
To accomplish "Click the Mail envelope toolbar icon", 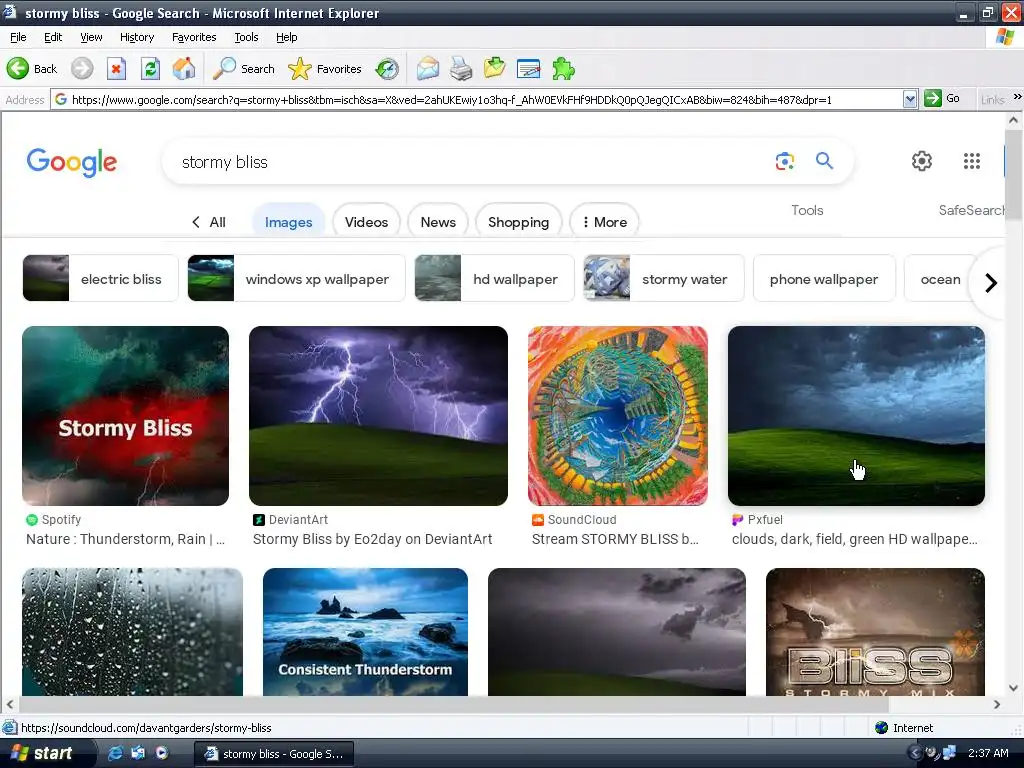I will (x=428, y=69).
